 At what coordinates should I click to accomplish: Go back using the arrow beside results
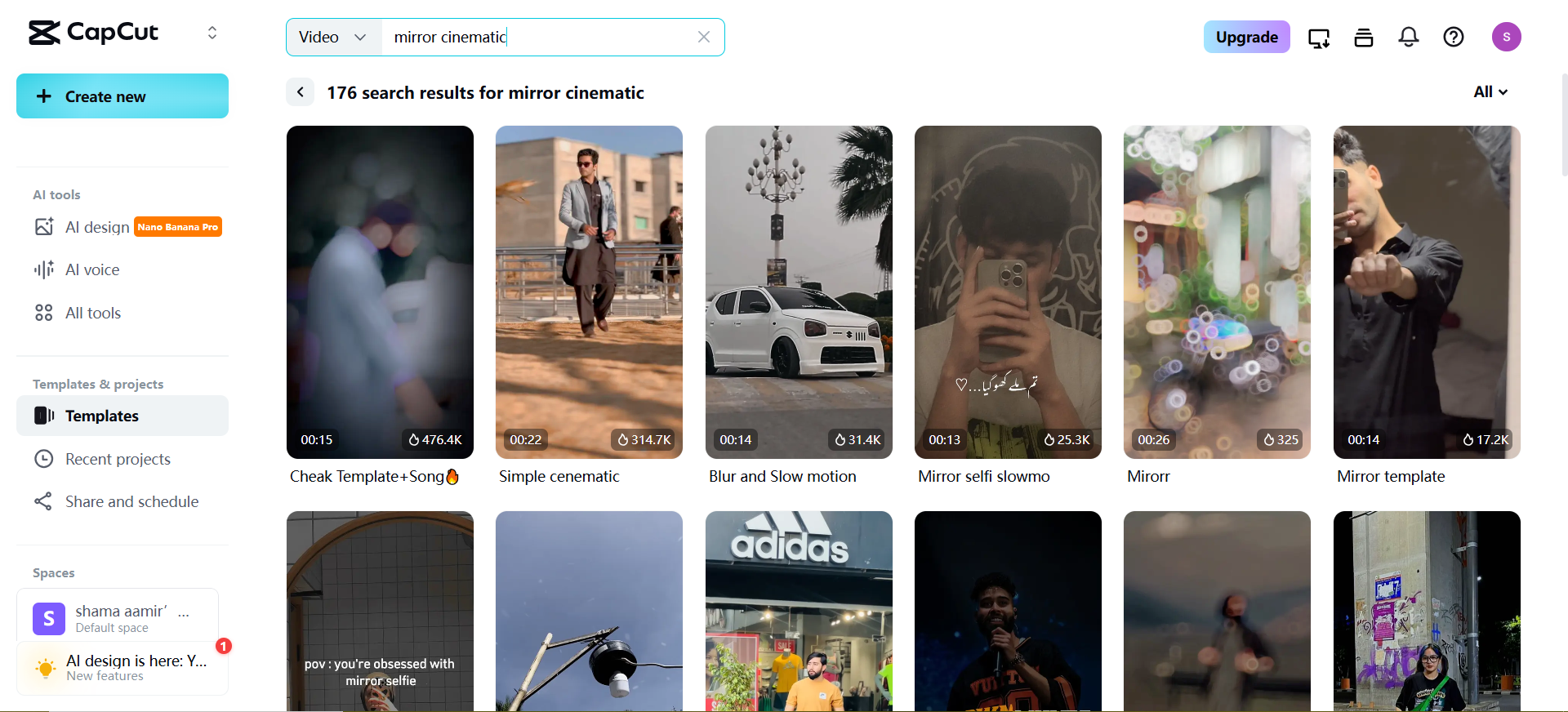300,92
